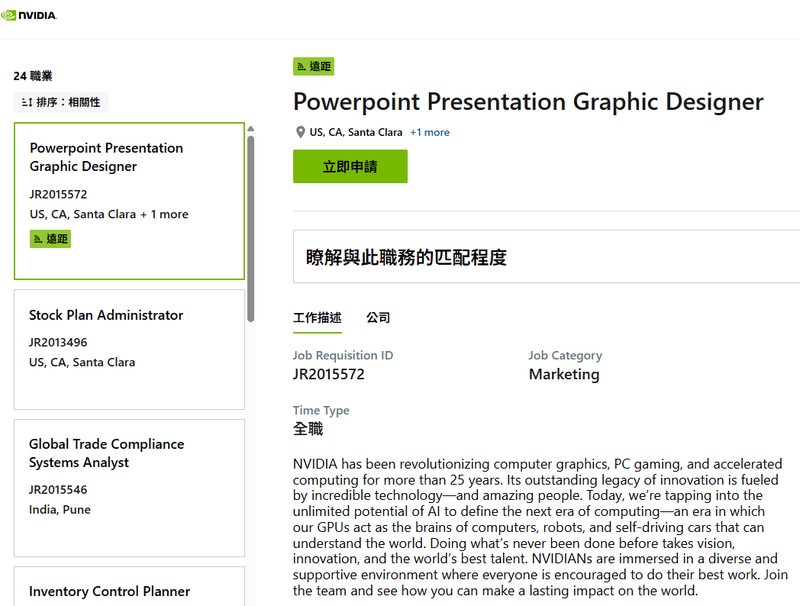
Task: Select Powerpoint Presentation Graphic Designer job card
Action: pos(129,201)
